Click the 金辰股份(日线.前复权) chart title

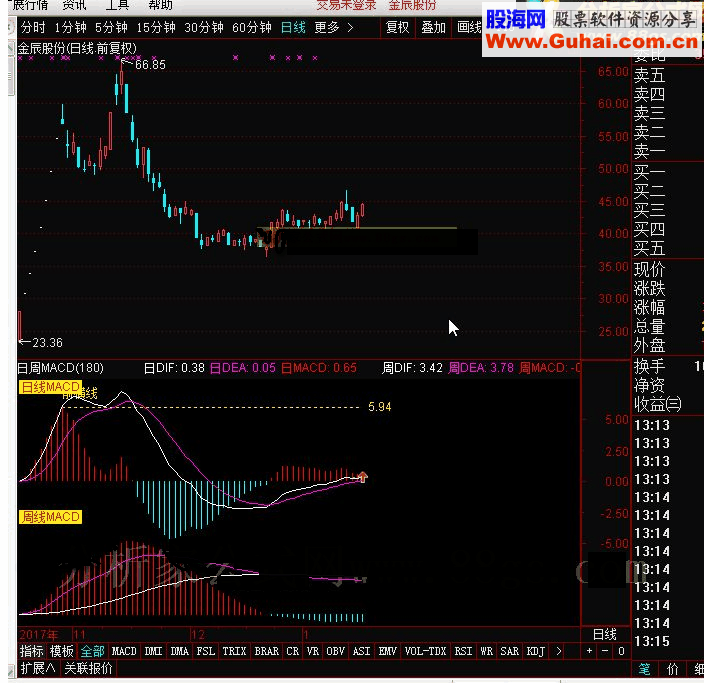point(77,48)
